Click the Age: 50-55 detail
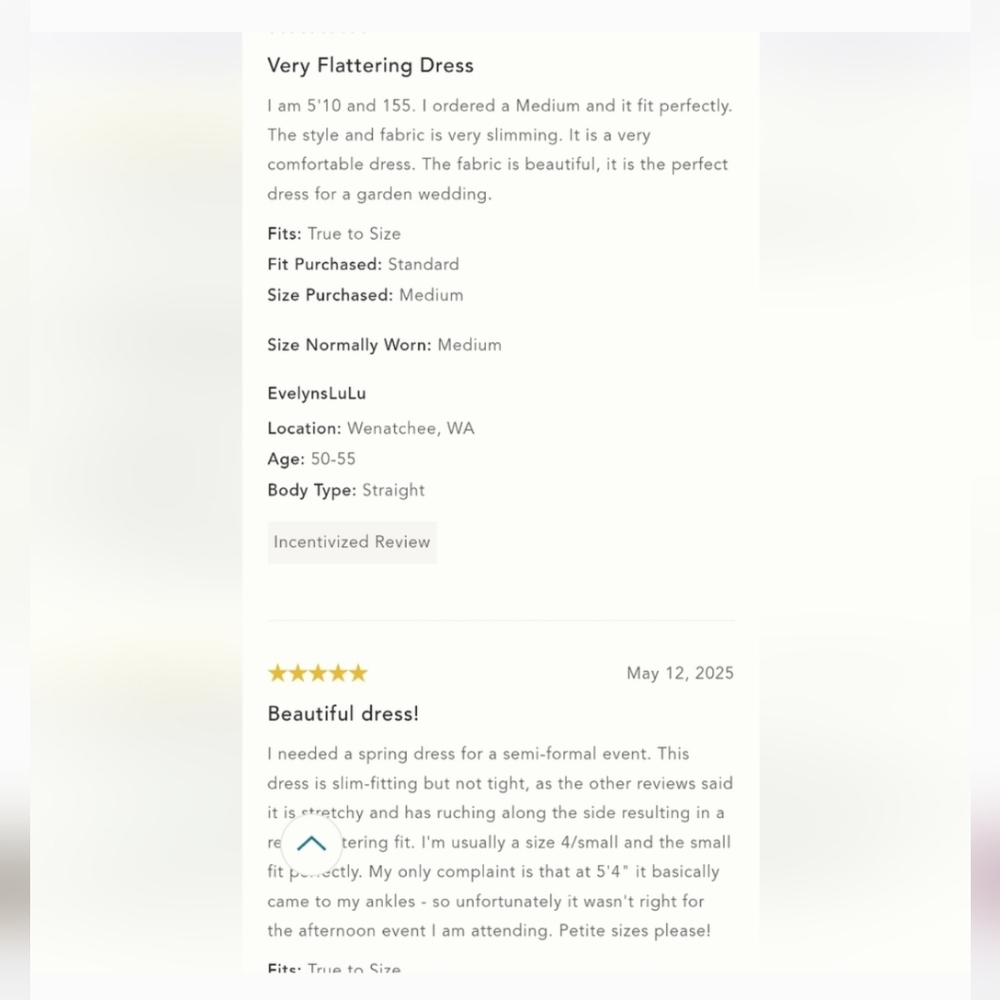 tap(311, 460)
